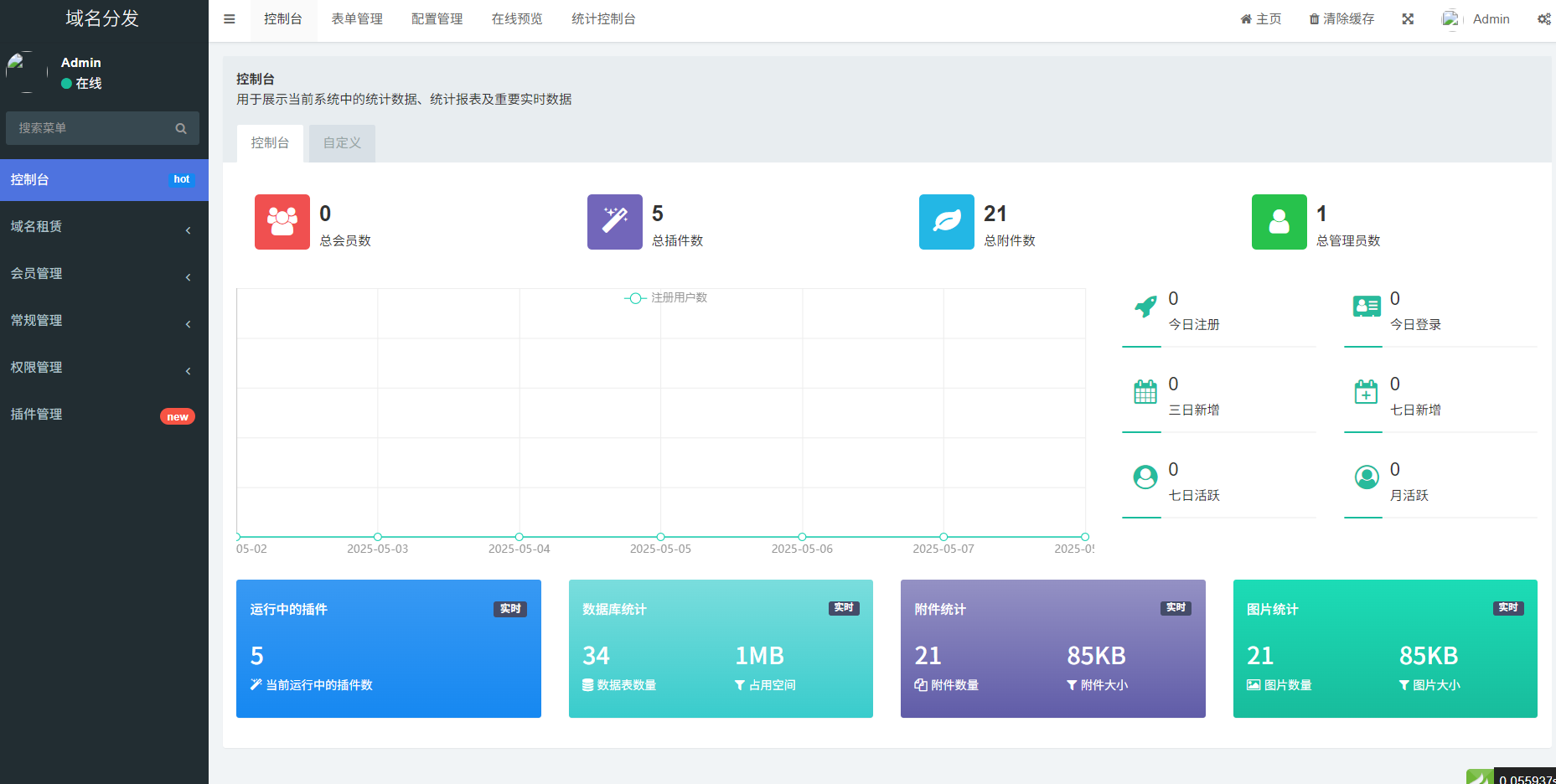Viewport: 1556px width, 784px height.
Task: Switch to the 自定义 tab
Action: point(342,143)
